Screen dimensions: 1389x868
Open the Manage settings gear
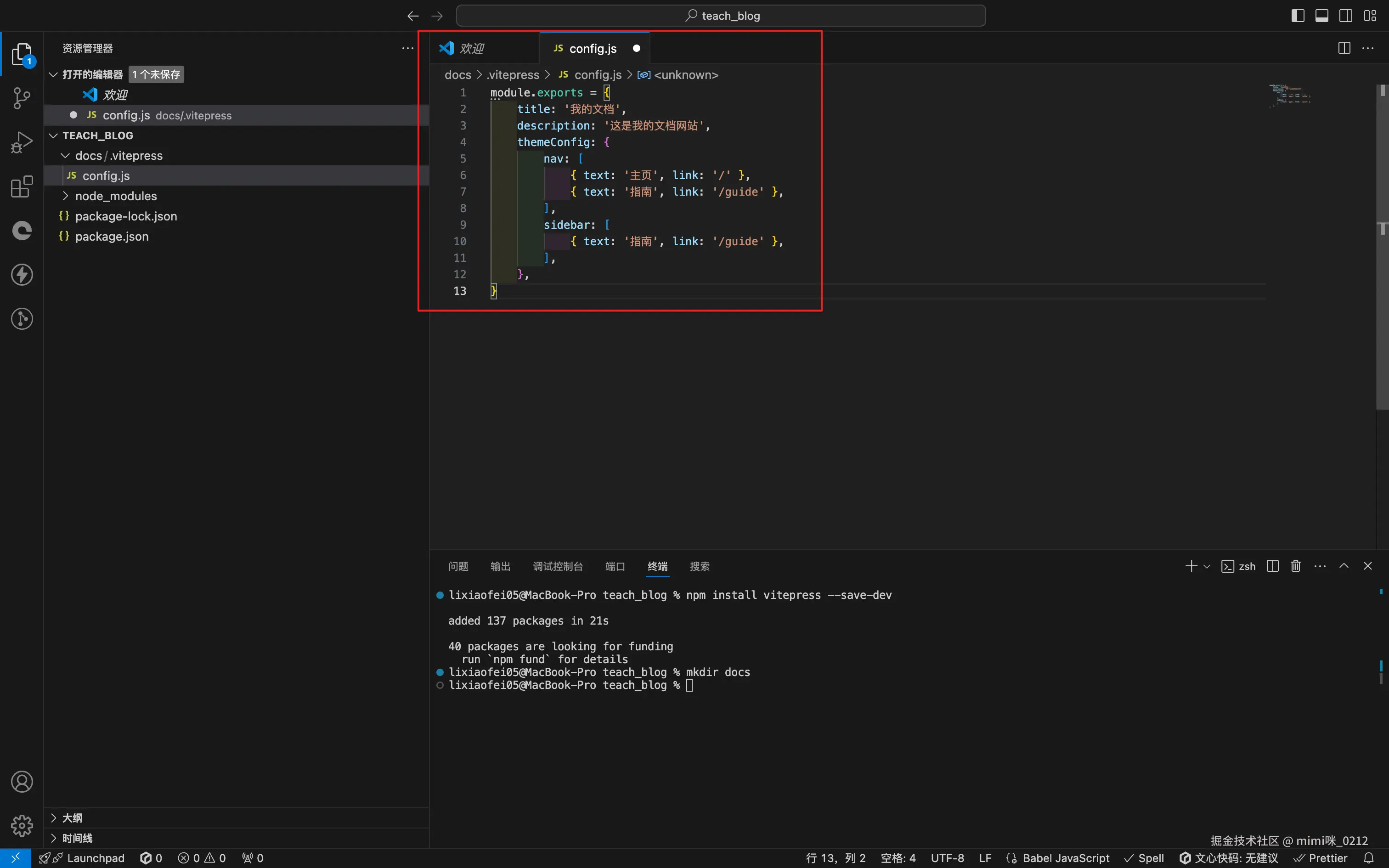tap(22, 826)
